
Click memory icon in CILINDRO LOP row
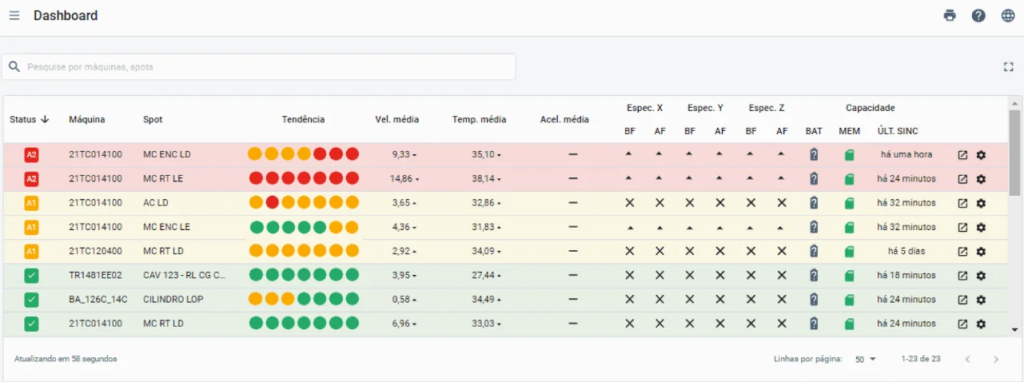click(849, 300)
